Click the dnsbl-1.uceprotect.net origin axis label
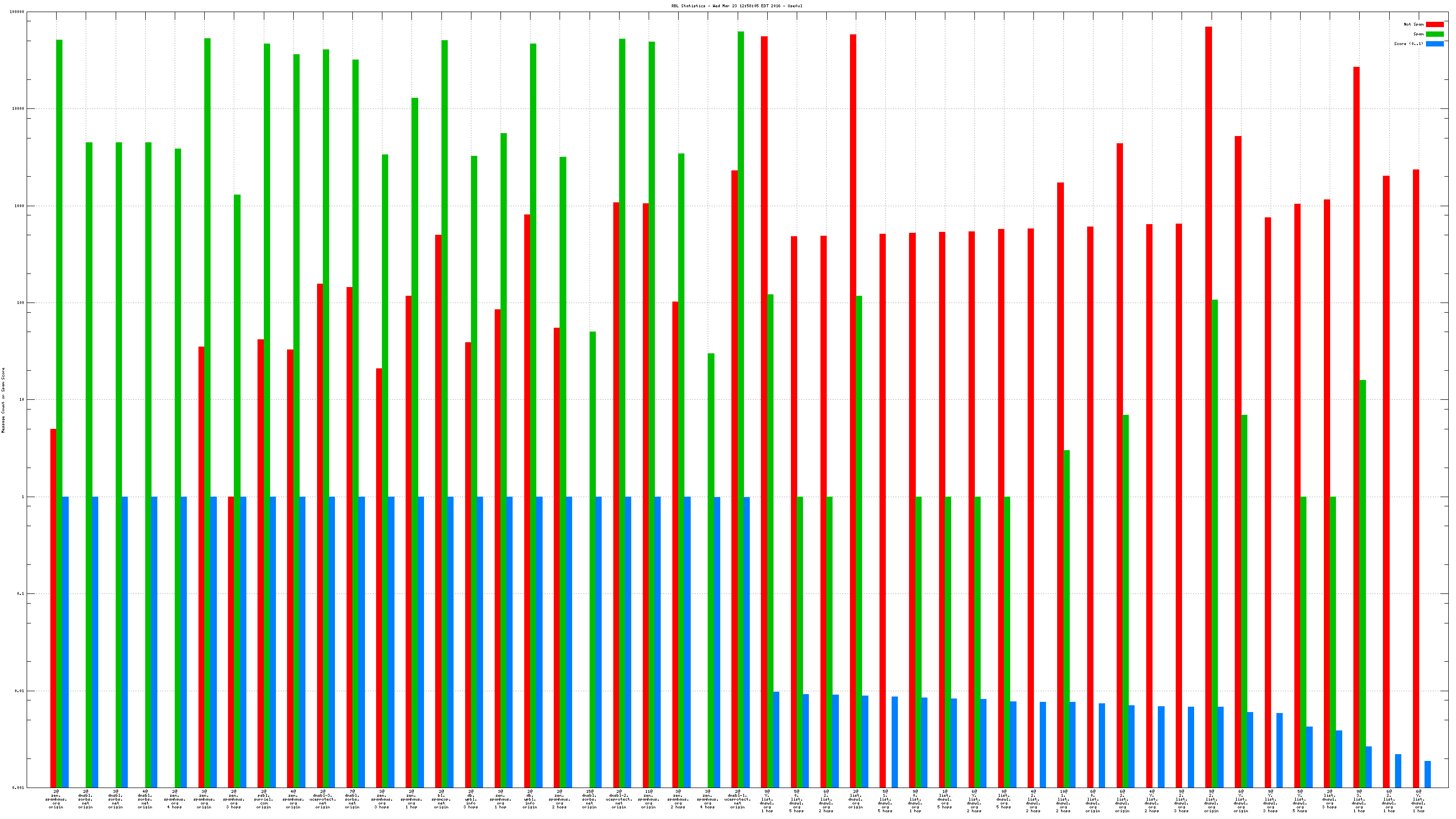Image resolution: width=1456 pixels, height=819 pixels. point(737,799)
